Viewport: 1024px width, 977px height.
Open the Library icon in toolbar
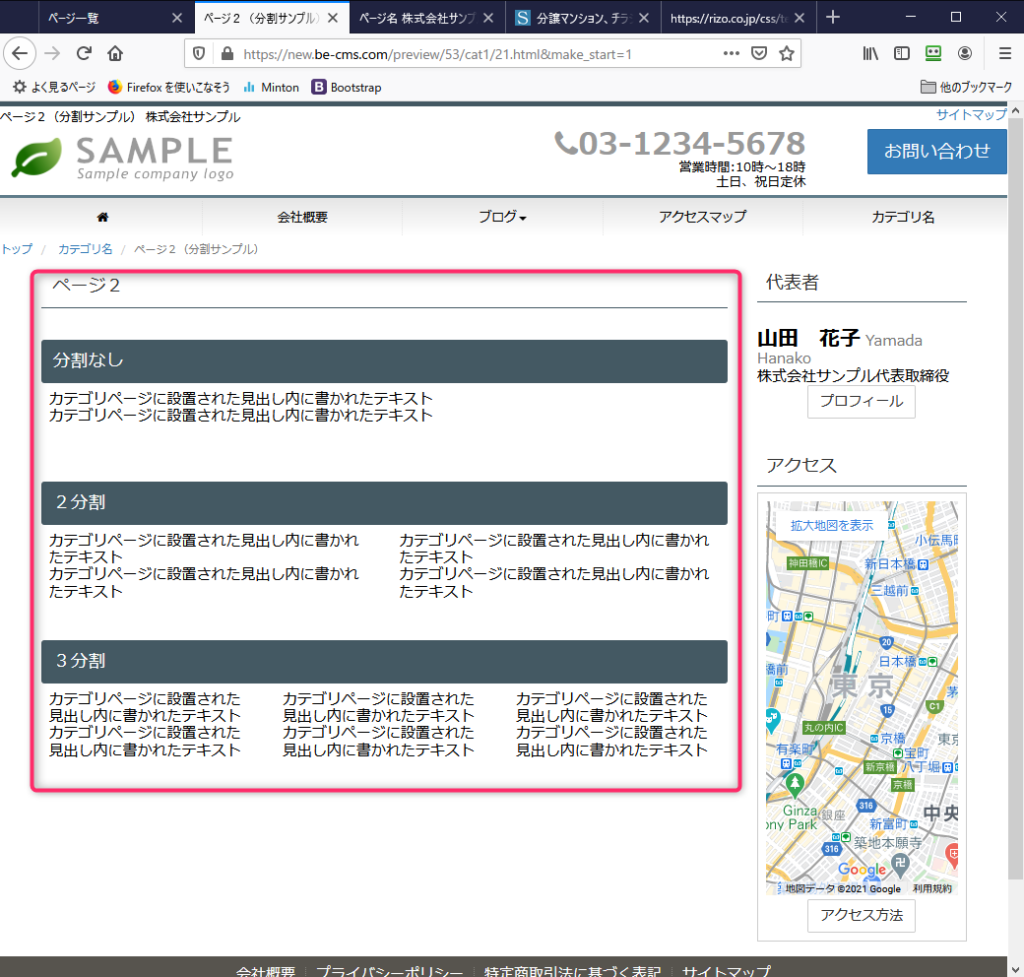pos(870,54)
